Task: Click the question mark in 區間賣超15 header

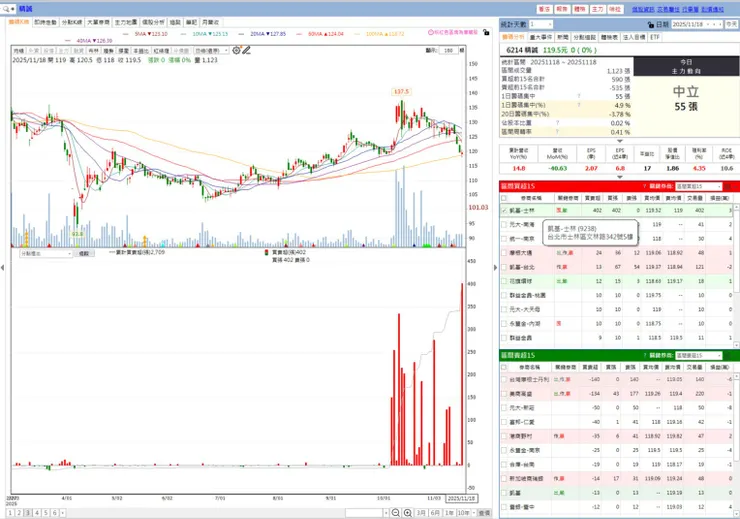Action: 644,355
